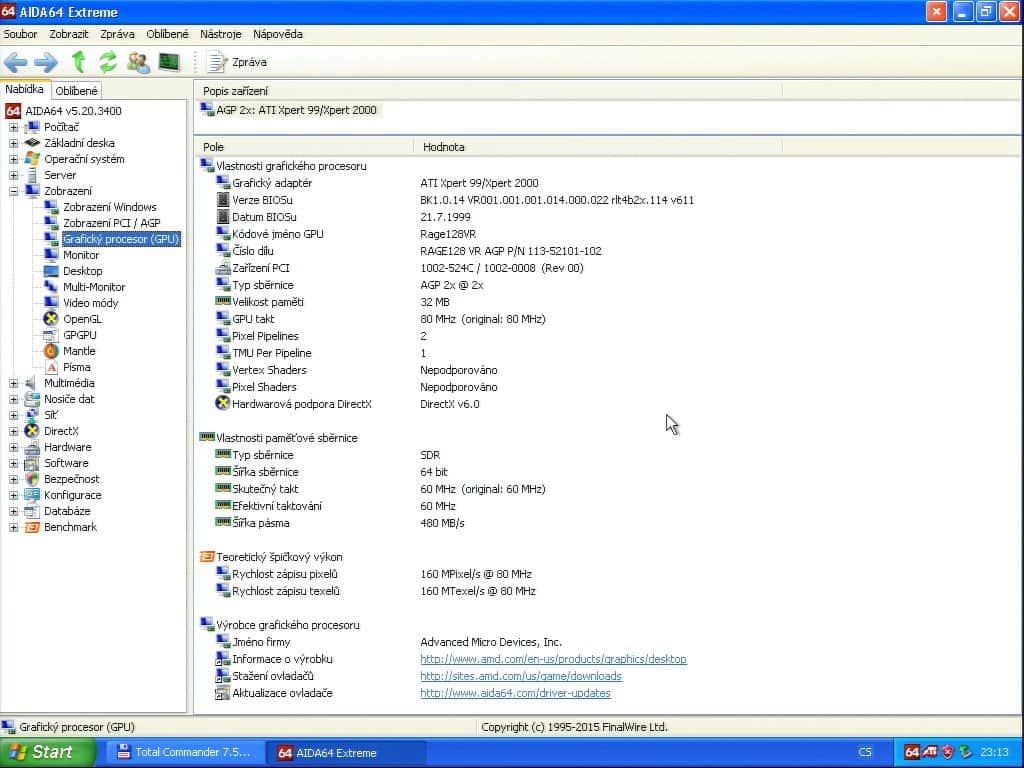Expand the Operační systém node

[x=13, y=159]
